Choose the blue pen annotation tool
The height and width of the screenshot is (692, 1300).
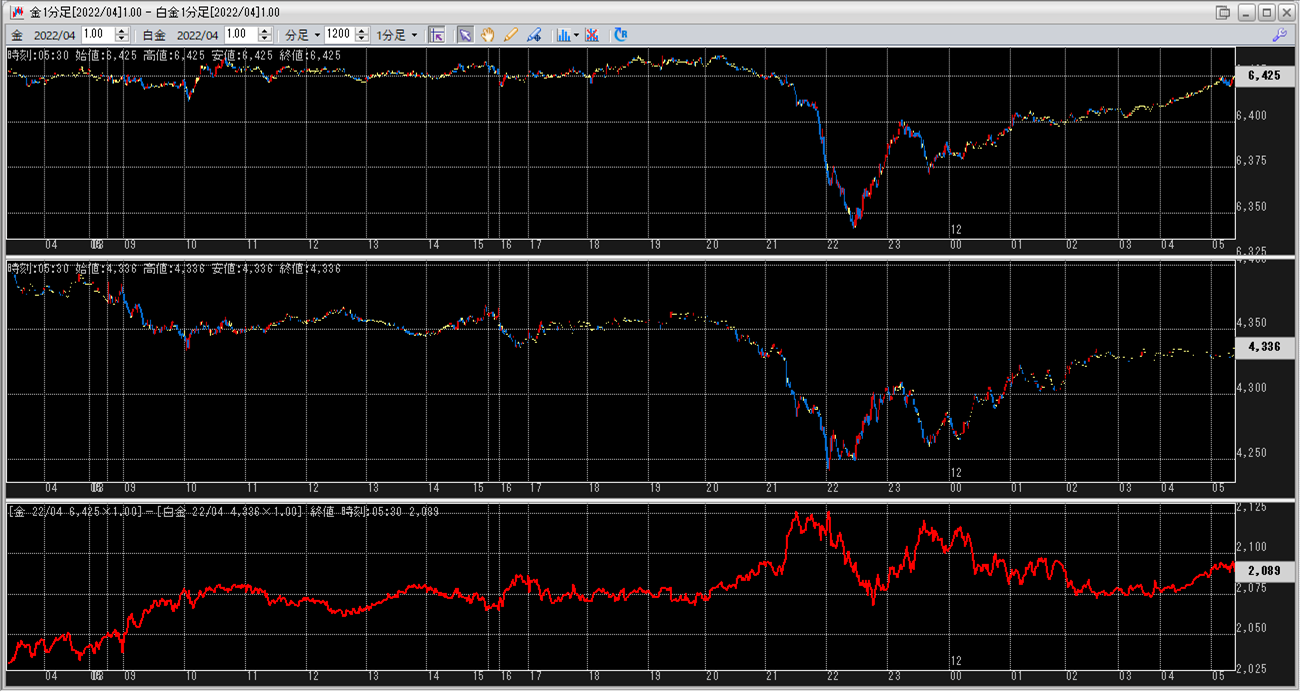pos(534,34)
